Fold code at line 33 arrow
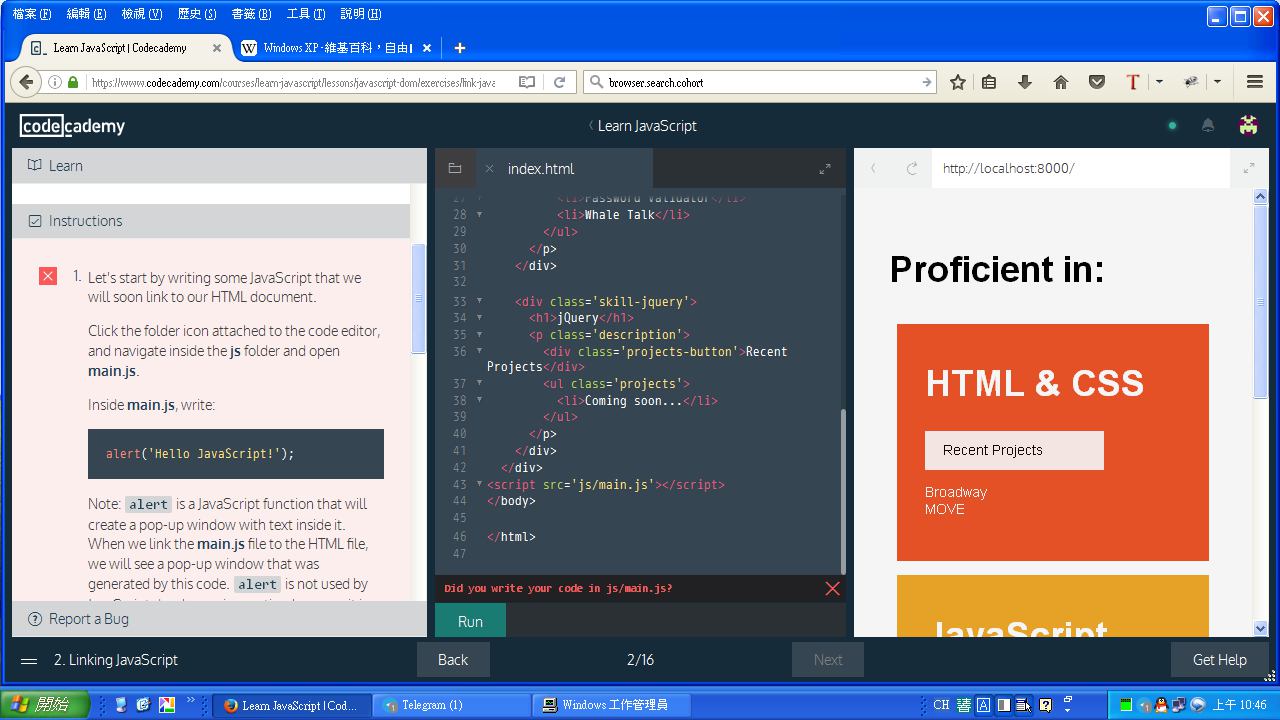The width and height of the screenshot is (1280, 720). point(479,301)
